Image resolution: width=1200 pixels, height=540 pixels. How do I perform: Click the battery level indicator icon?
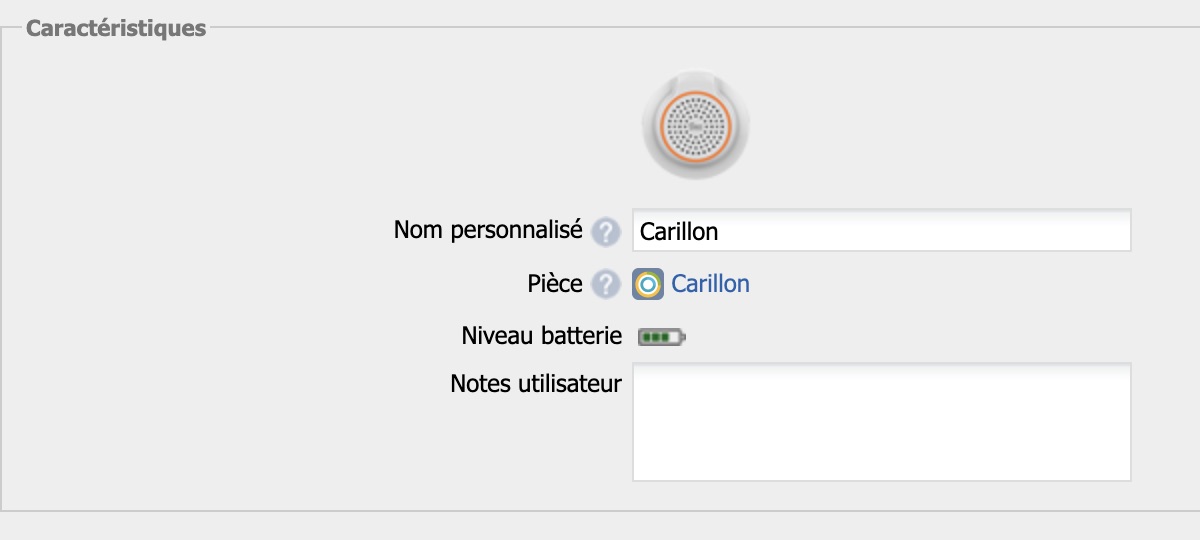661,338
